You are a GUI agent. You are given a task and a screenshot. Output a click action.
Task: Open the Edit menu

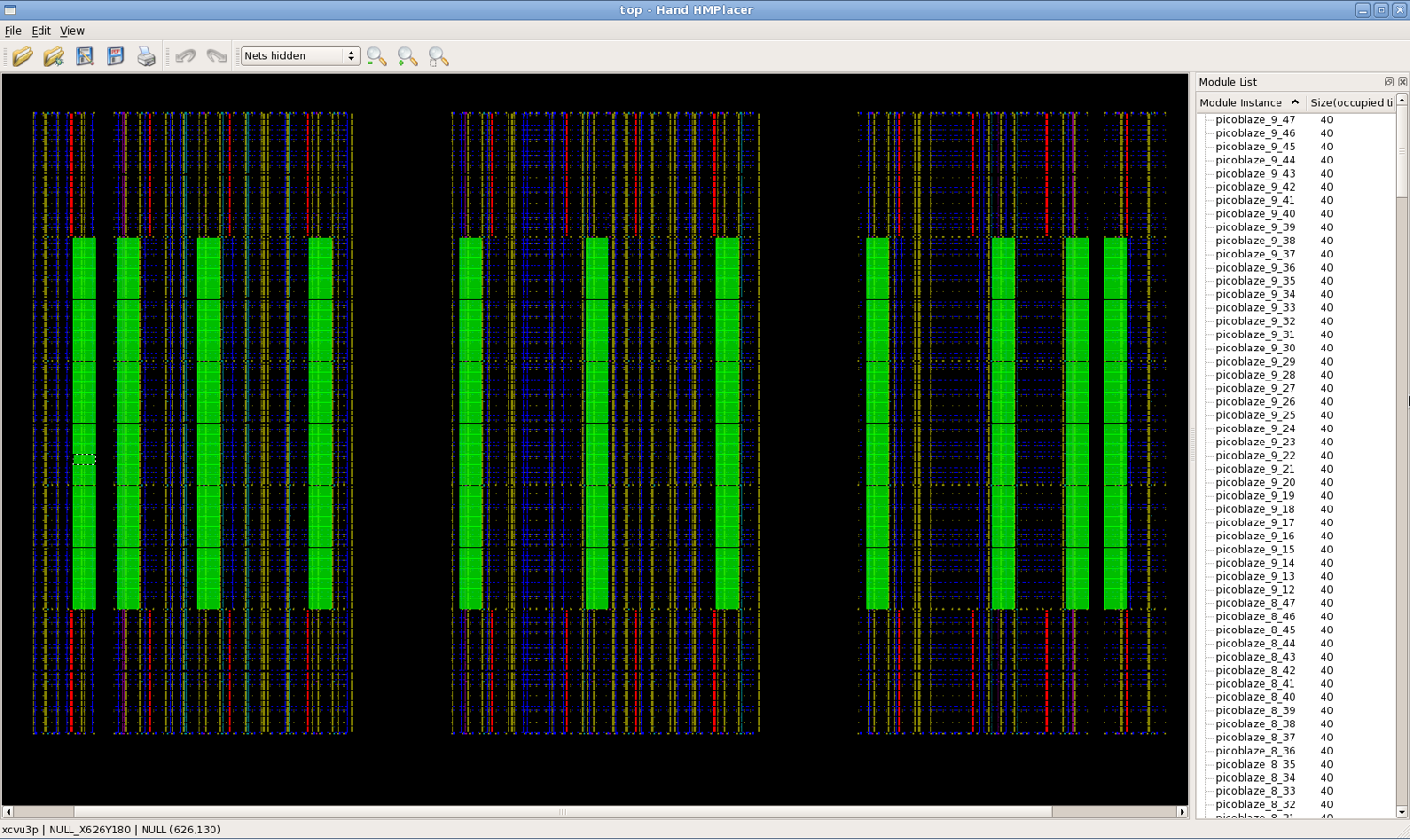tap(40, 31)
